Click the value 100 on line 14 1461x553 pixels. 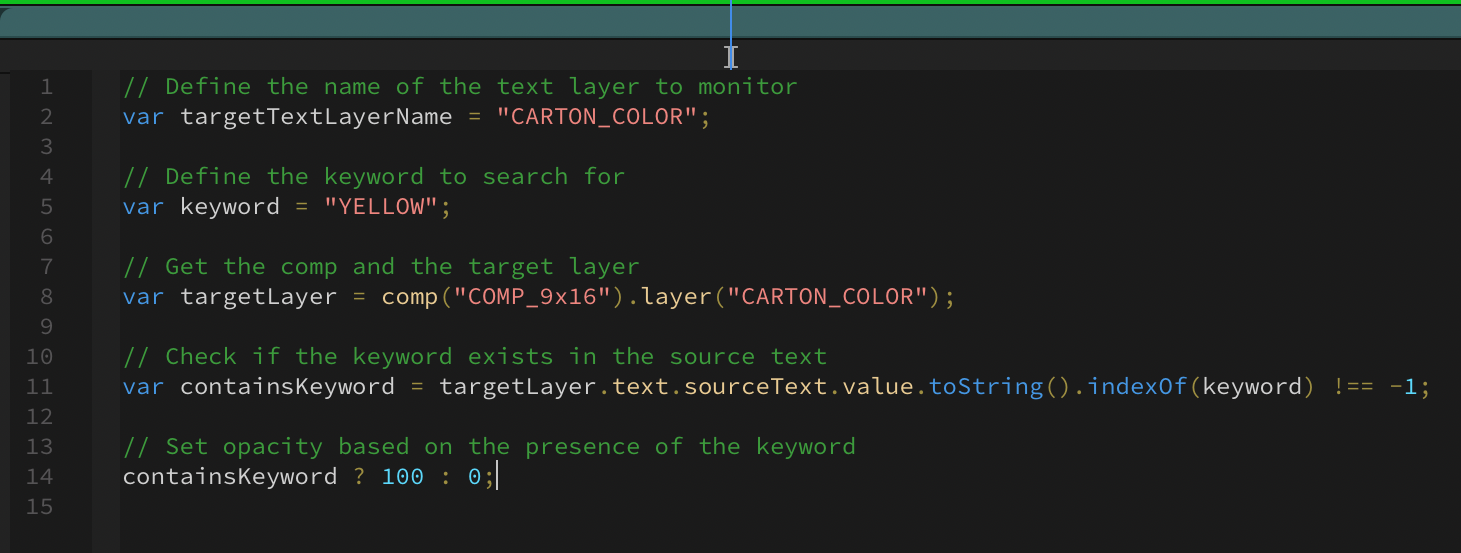[403, 476]
